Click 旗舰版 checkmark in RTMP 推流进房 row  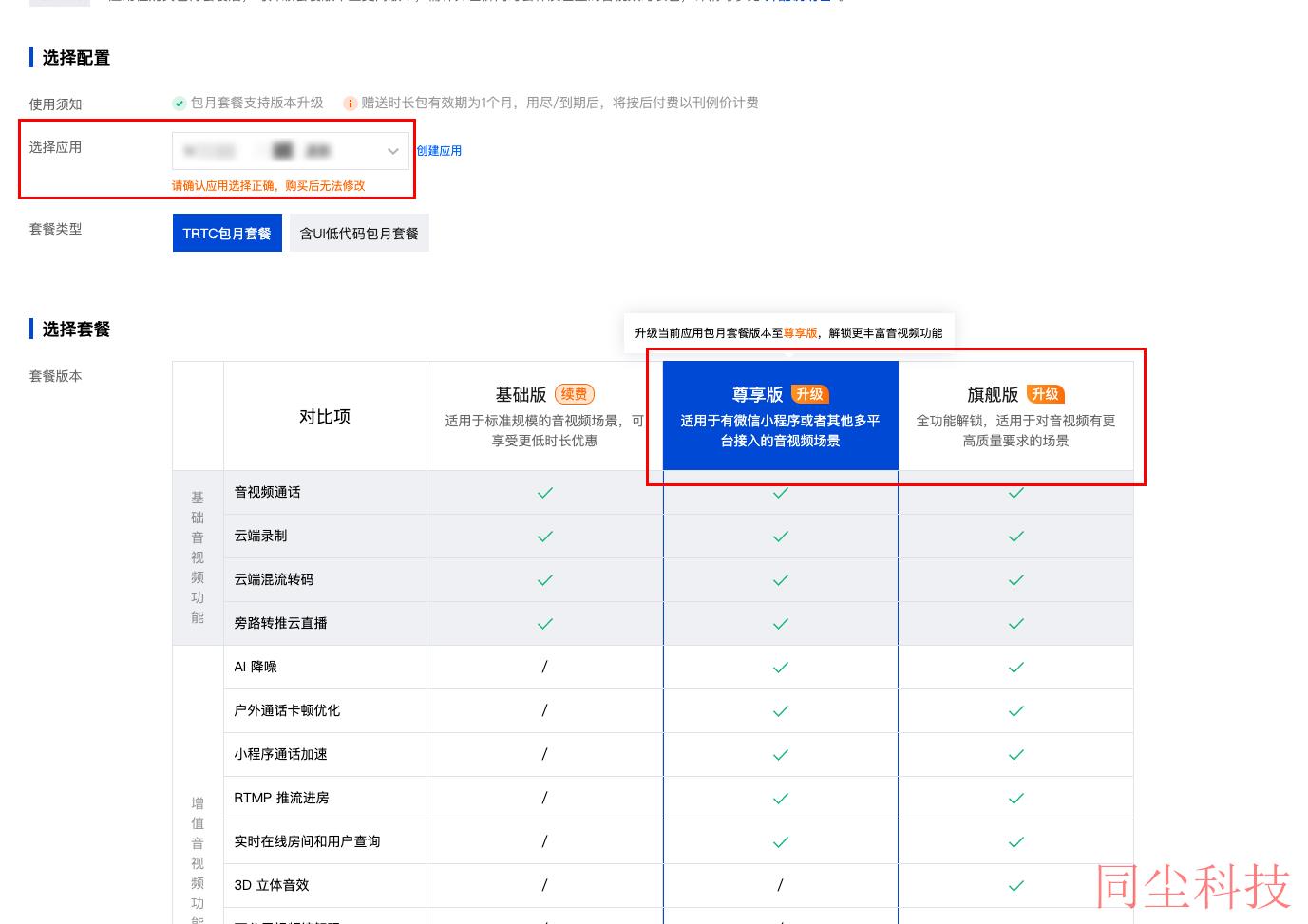point(1016,799)
